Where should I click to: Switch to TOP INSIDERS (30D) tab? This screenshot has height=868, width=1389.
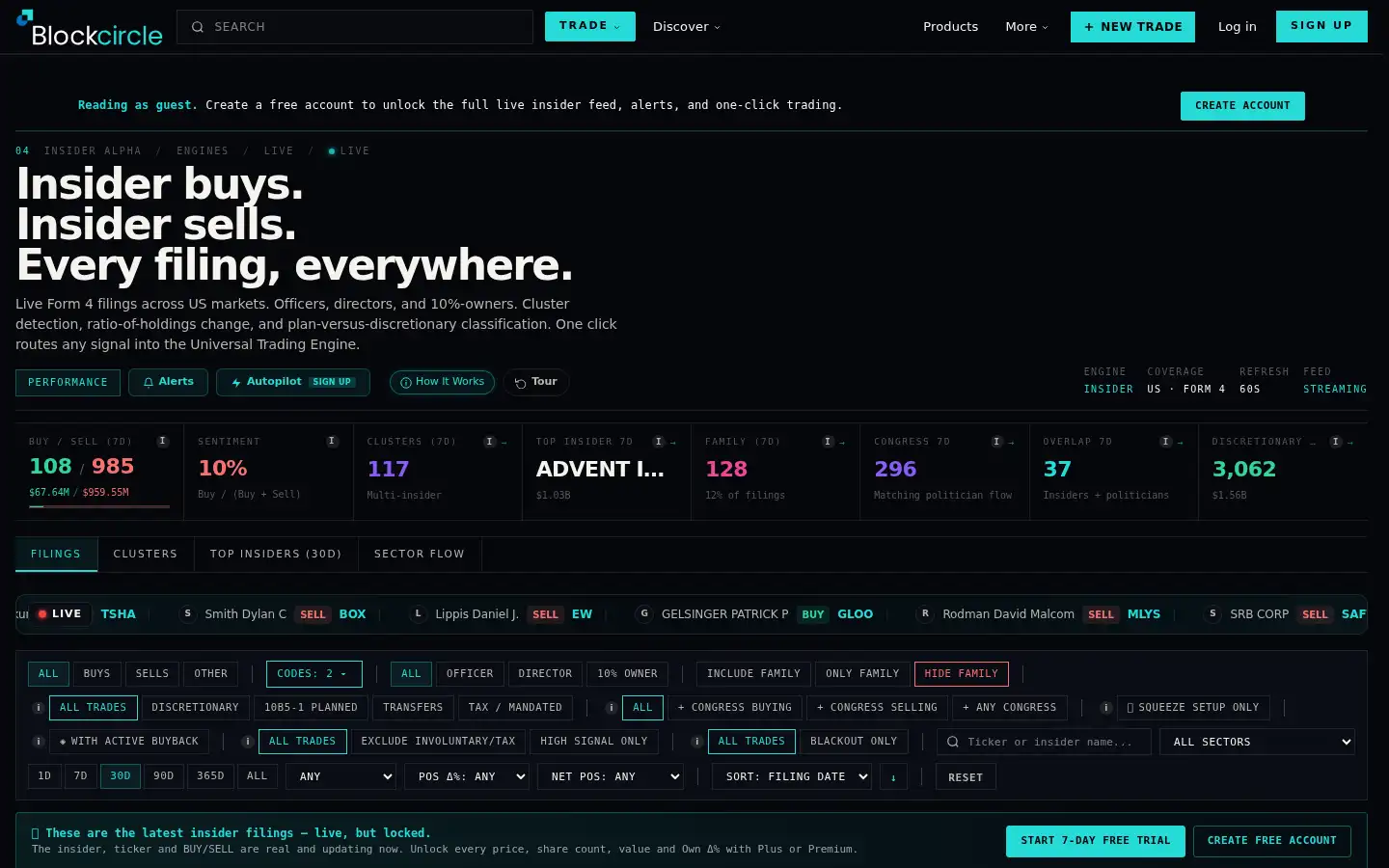pyautogui.click(x=276, y=554)
